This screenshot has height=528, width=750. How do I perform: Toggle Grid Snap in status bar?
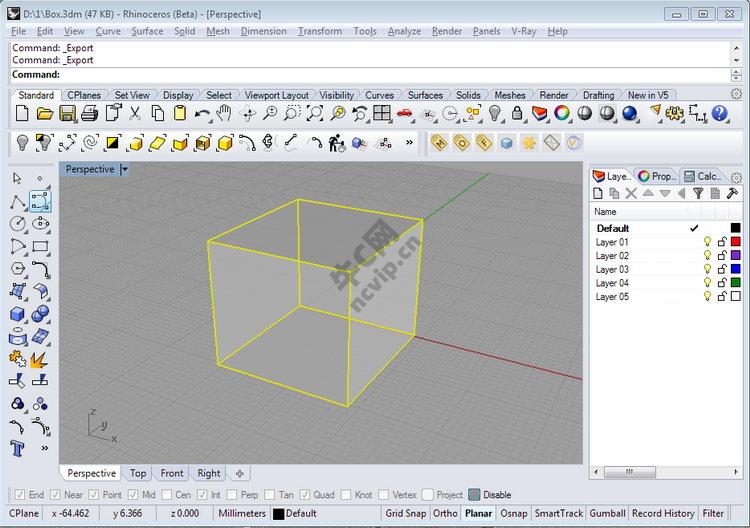(406, 514)
